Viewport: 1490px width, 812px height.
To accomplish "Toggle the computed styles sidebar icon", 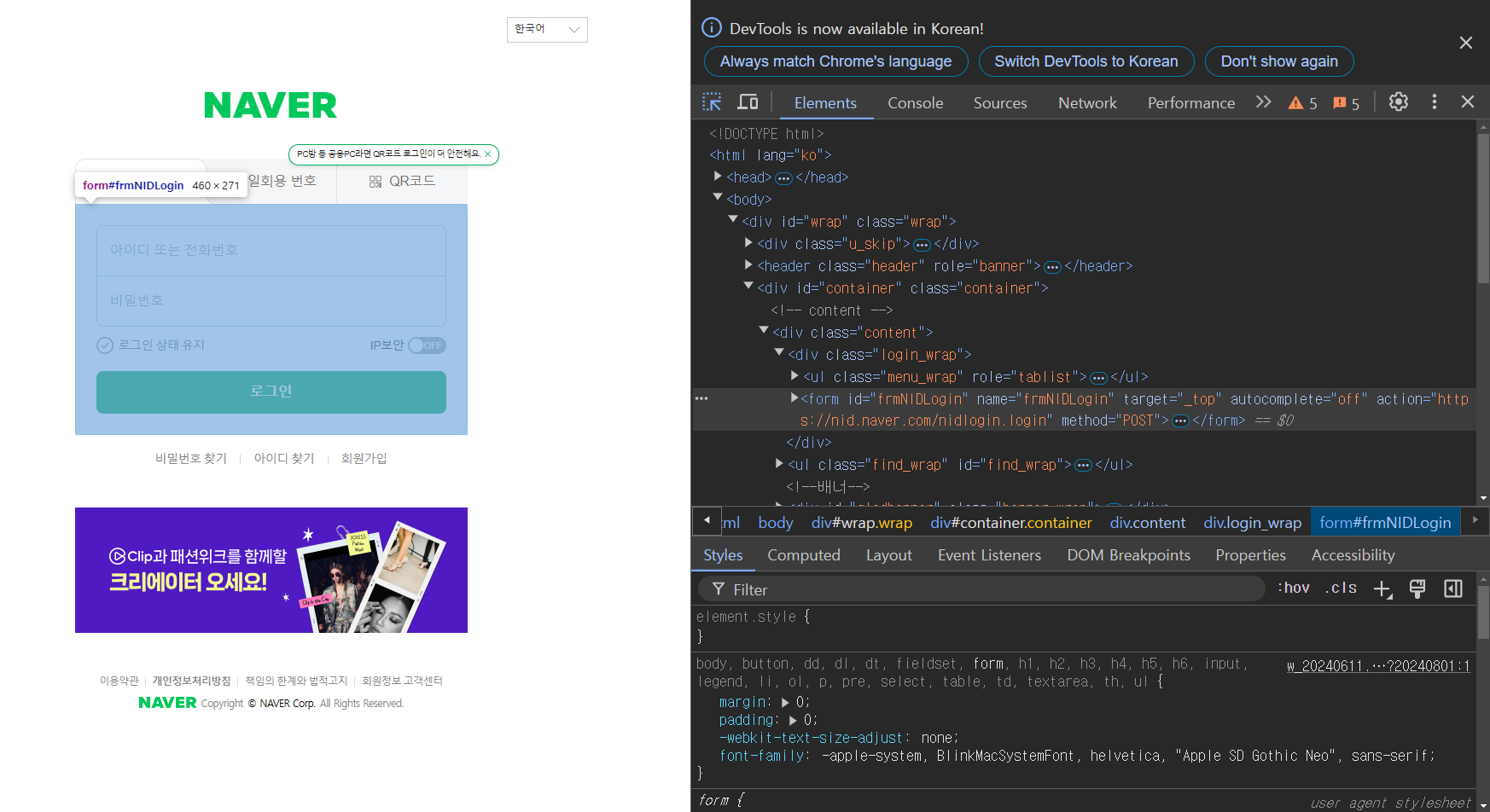I will pos(1453,589).
